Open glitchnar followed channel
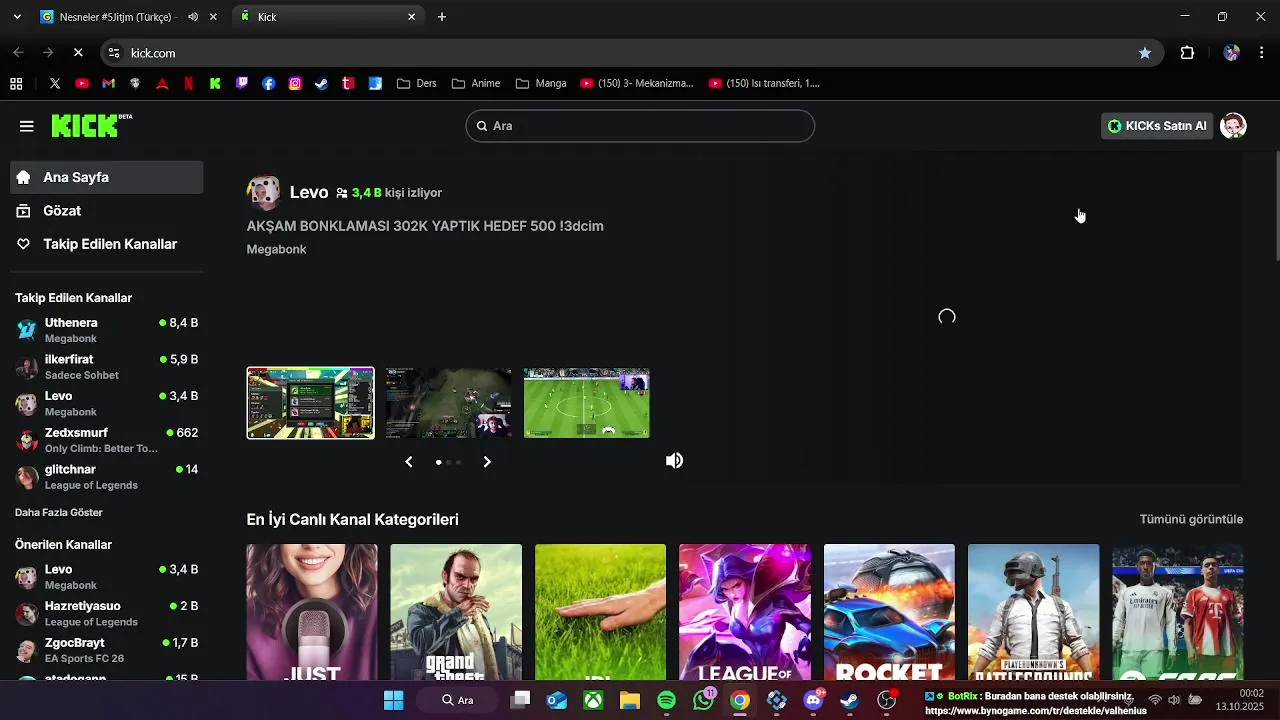Viewport: 1280px width, 720px height. pyautogui.click(x=107, y=477)
